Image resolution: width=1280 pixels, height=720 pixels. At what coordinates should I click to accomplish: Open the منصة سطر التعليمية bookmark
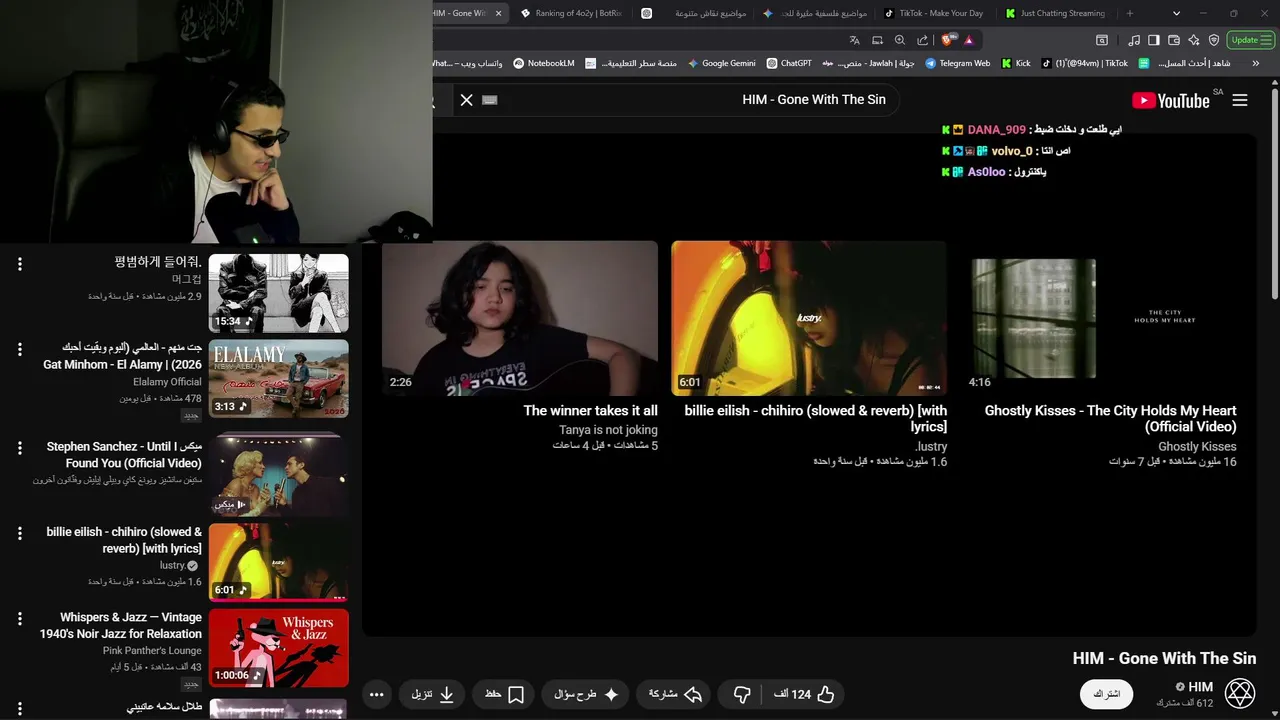[x=632, y=63]
